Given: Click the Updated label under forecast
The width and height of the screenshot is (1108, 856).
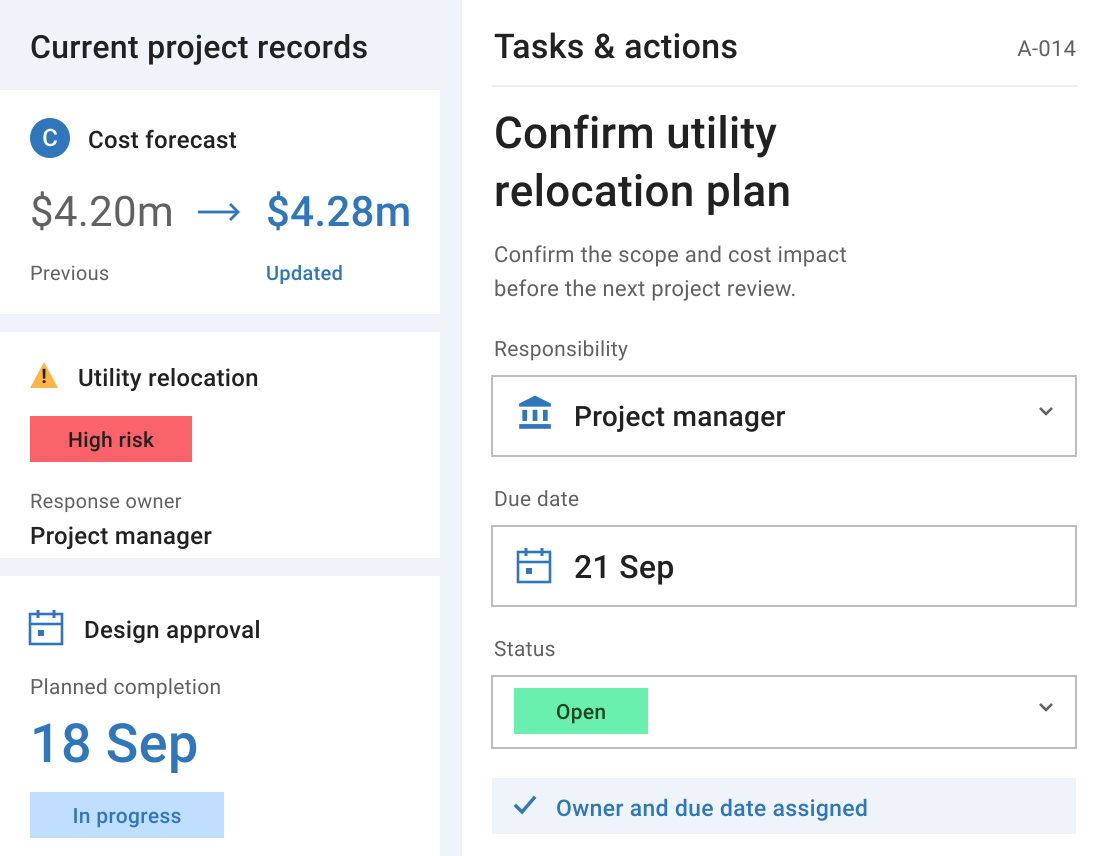Looking at the screenshot, I should (304, 274).
